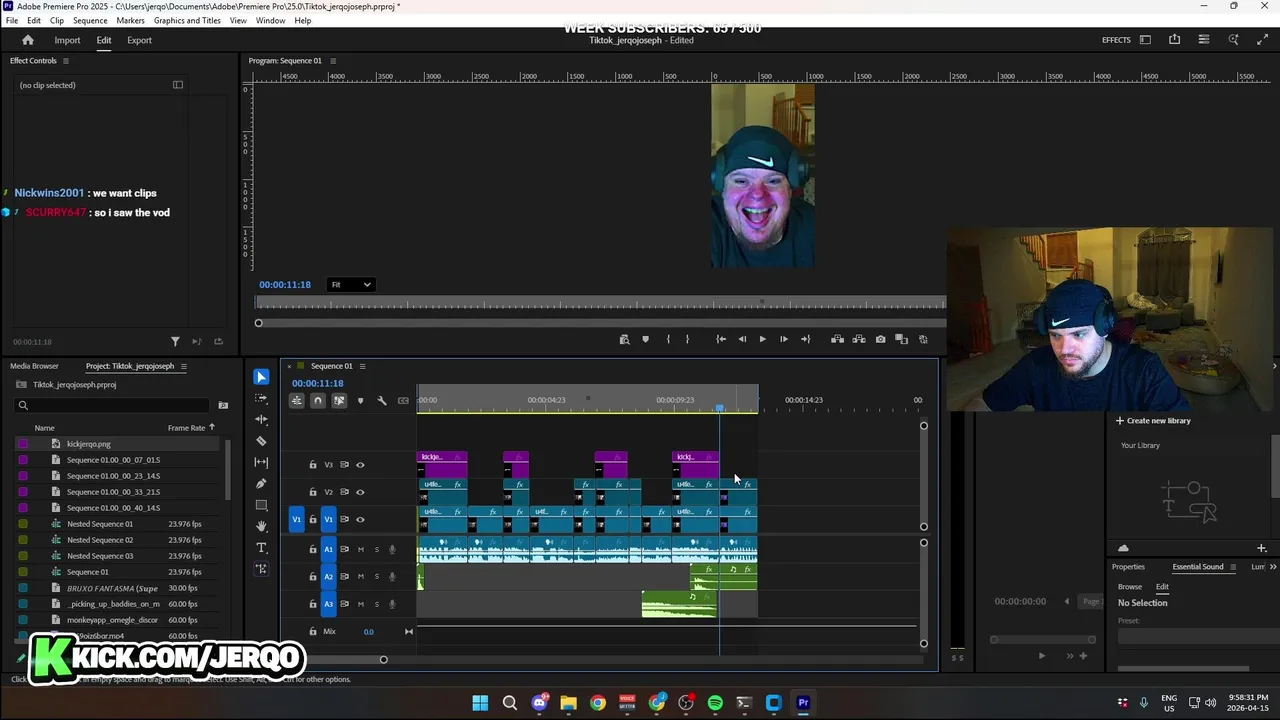Viewport: 1280px width, 720px height.
Task: Click the Extract button
Action: tap(858, 339)
